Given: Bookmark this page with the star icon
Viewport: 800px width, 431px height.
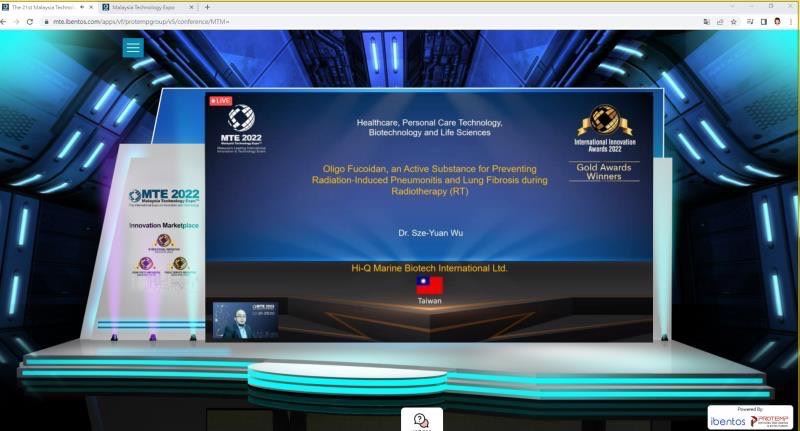Looking at the screenshot, I should [x=734, y=21].
